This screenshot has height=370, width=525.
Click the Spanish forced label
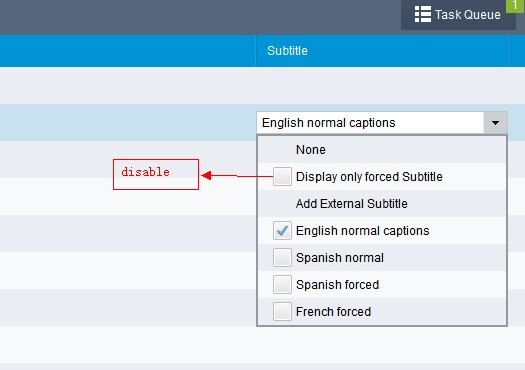(338, 285)
